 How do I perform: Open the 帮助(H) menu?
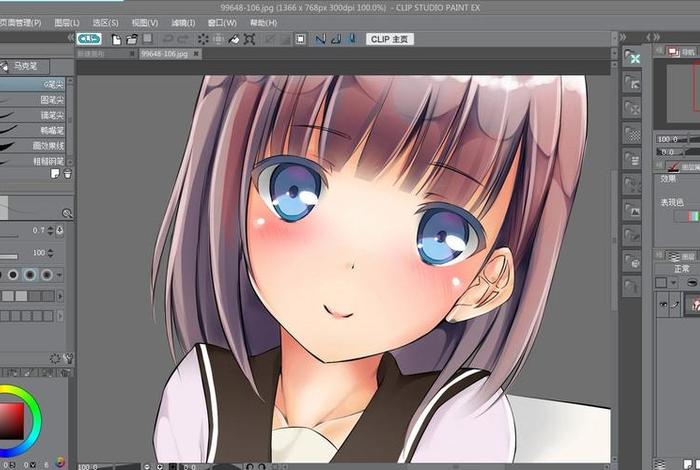click(x=263, y=23)
